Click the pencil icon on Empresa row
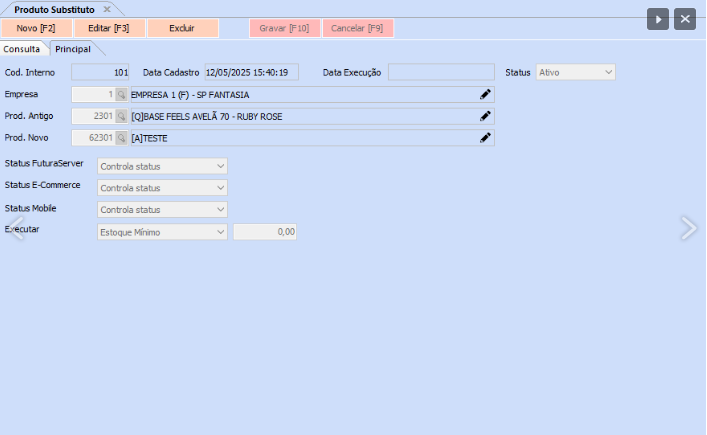Viewport: 707px width, 435px height. click(x=485, y=94)
